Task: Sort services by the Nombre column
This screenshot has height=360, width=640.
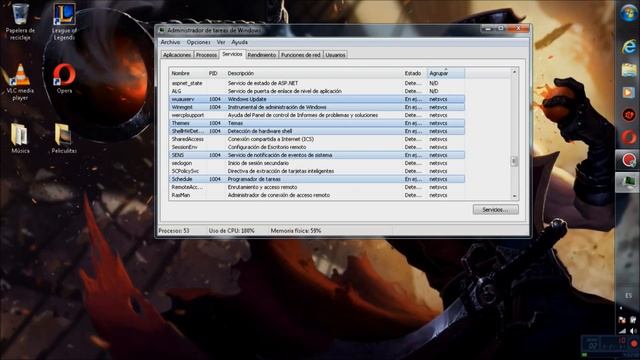Action: pyautogui.click(x=188, y=73)
